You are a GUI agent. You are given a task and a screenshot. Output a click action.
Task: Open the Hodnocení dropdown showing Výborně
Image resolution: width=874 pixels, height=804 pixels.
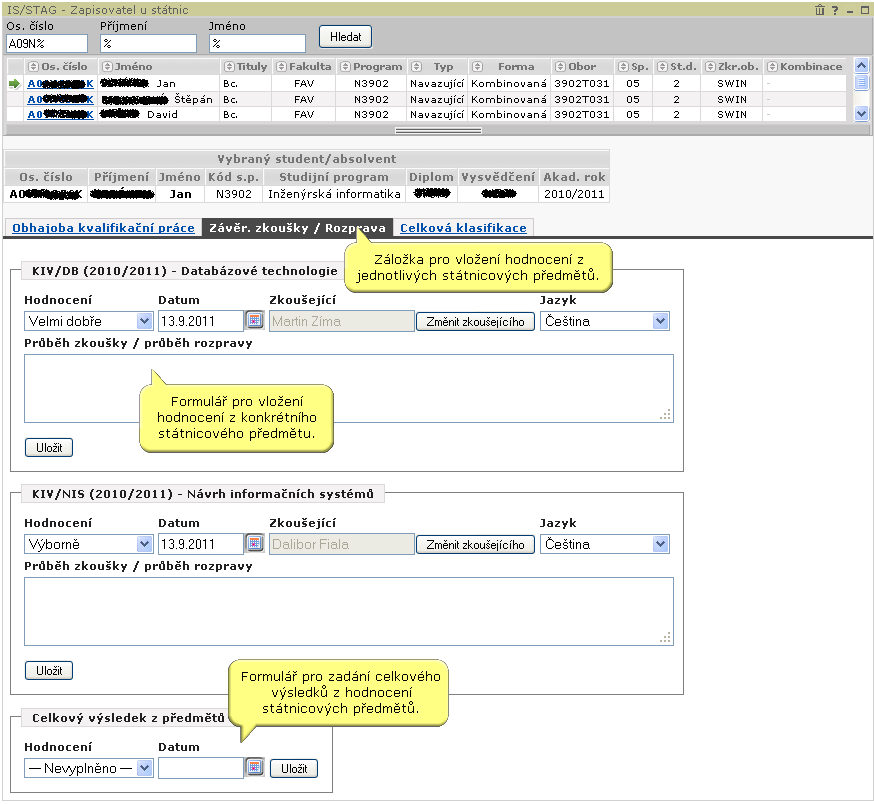tap(89, 544)
